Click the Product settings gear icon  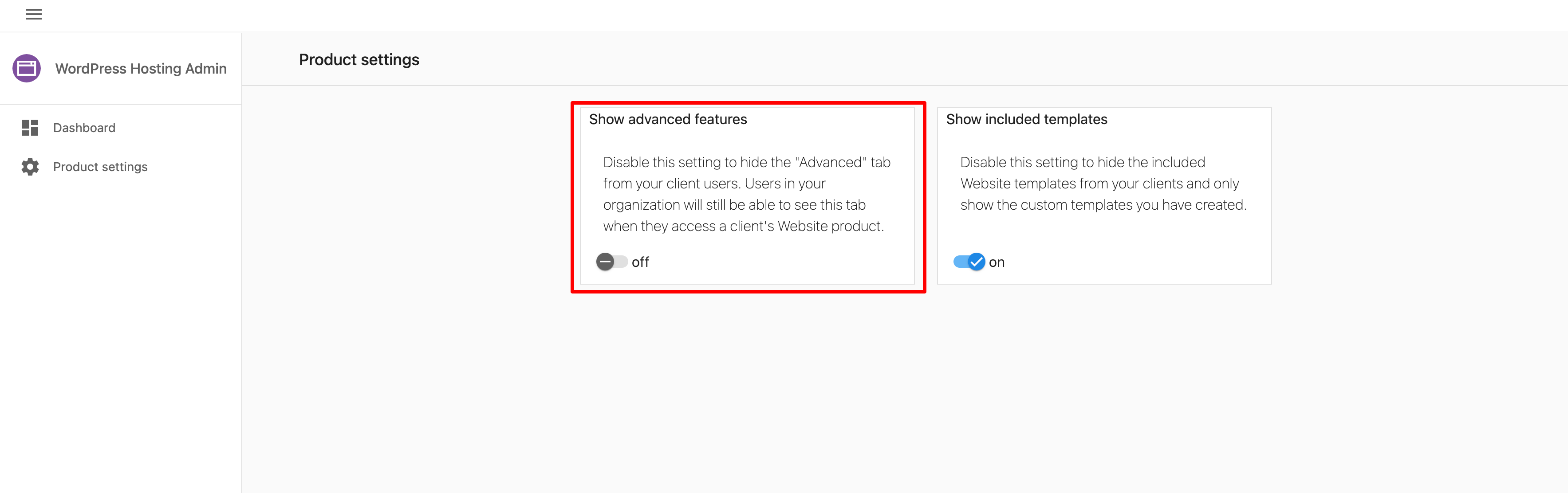click(30, 167)
